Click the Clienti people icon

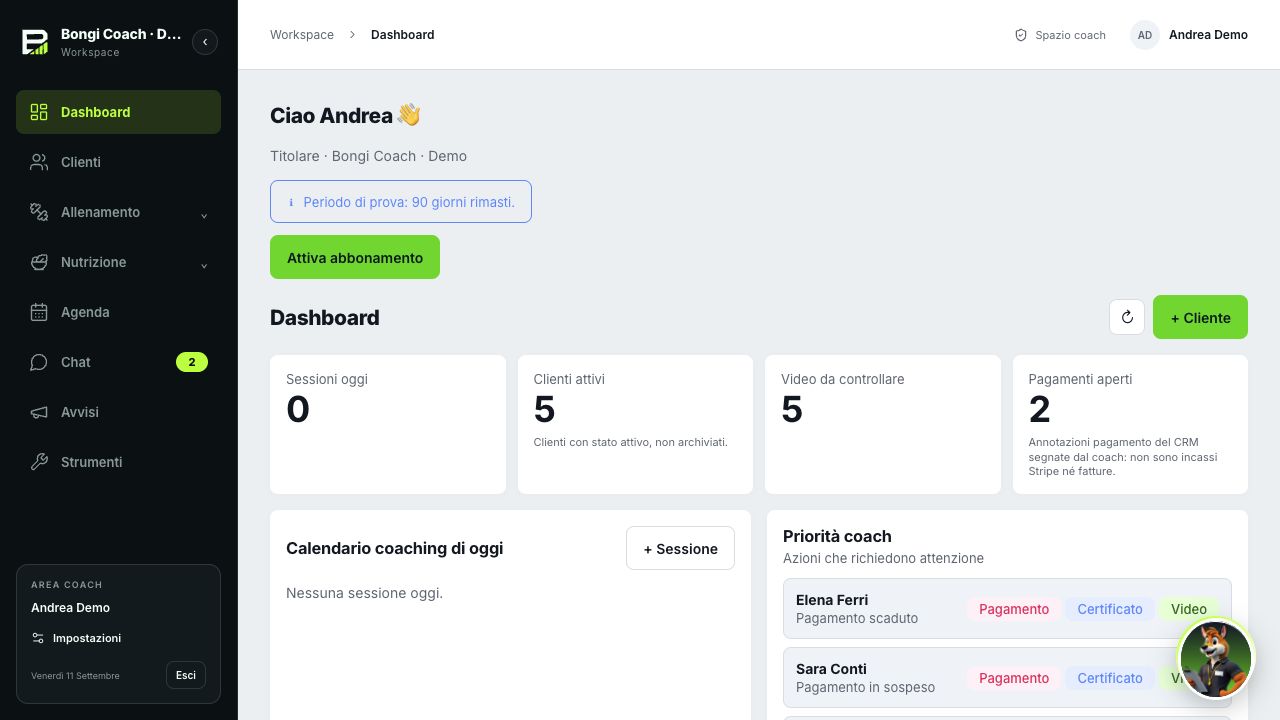(x=39, y=162)
